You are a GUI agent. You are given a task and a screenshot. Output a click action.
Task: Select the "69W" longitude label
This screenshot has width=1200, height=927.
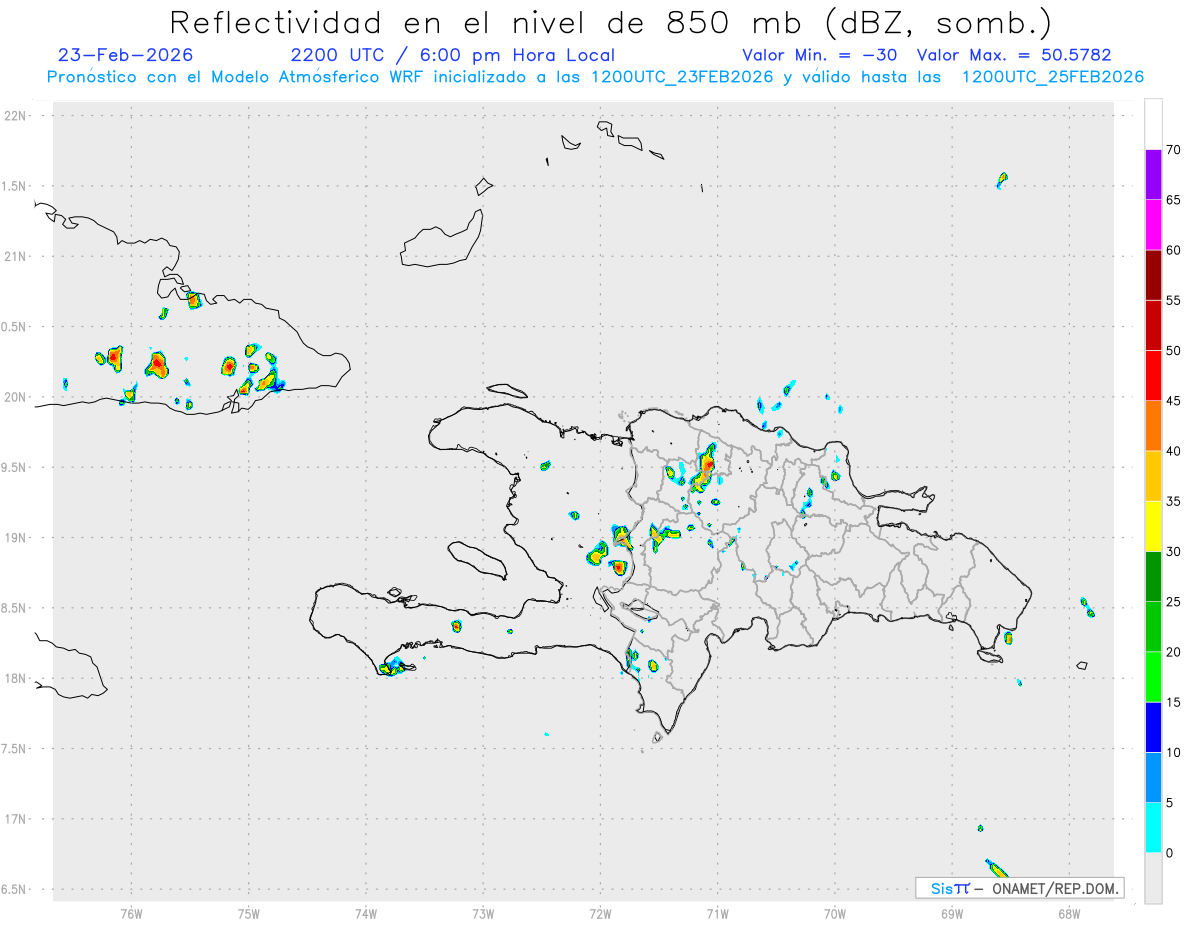(952, 913)
